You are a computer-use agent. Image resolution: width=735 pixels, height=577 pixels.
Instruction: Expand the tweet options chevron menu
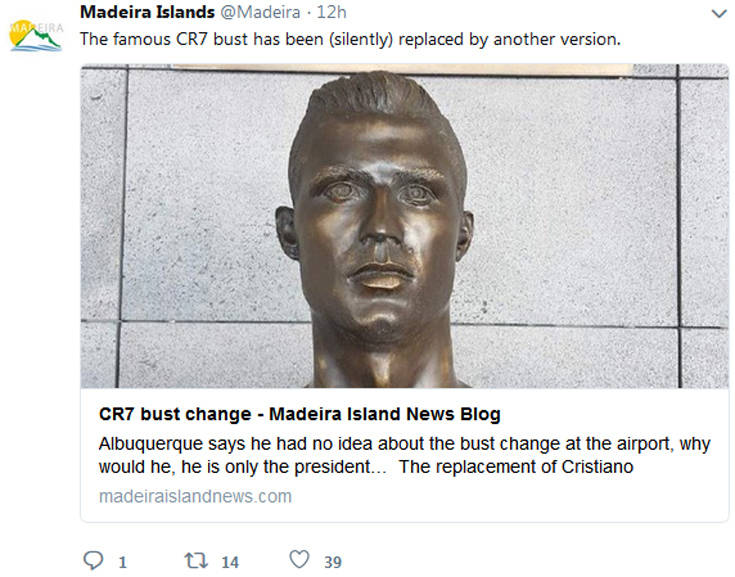(719, 14)
